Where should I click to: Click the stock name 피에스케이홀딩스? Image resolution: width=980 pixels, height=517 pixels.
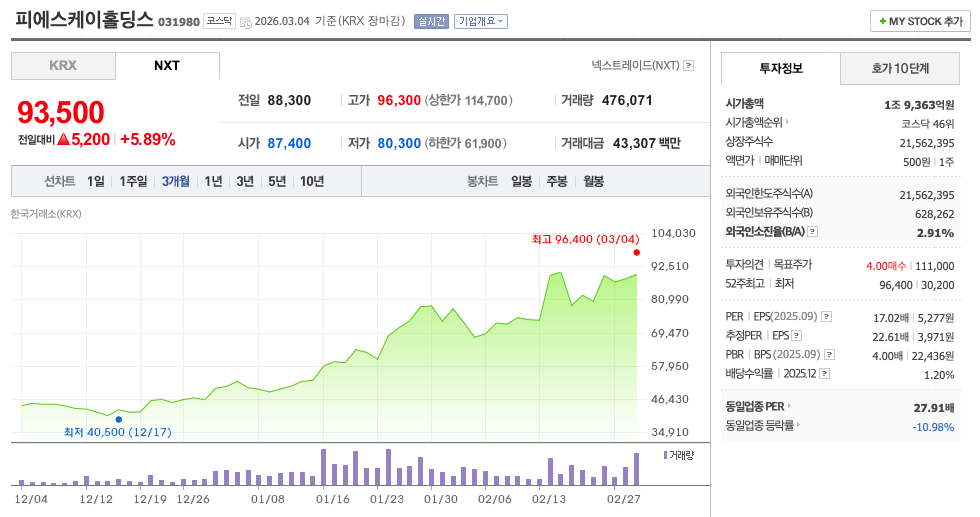pos(84,19)
